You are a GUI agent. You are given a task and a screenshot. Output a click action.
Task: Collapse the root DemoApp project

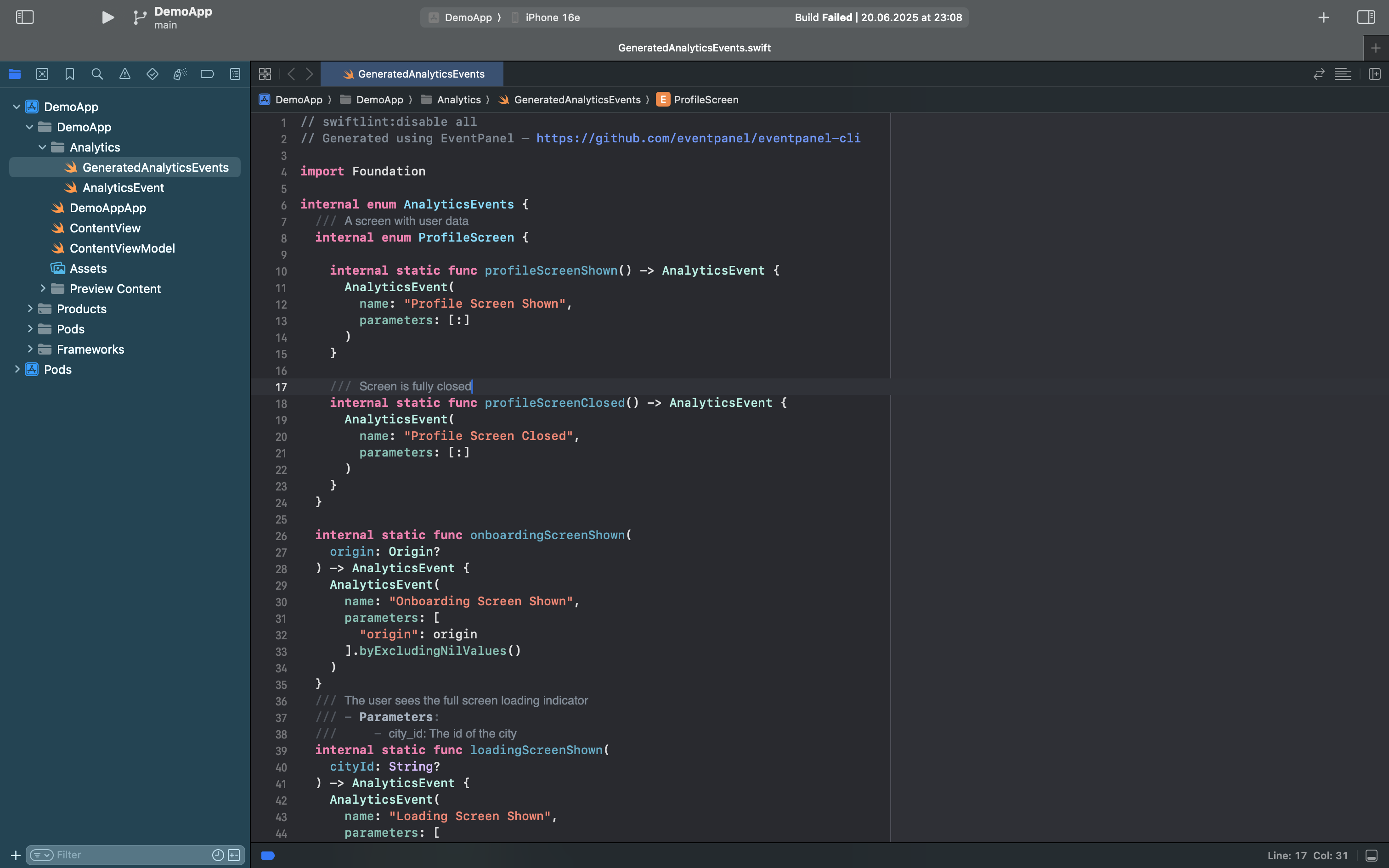tap(17, 107)
